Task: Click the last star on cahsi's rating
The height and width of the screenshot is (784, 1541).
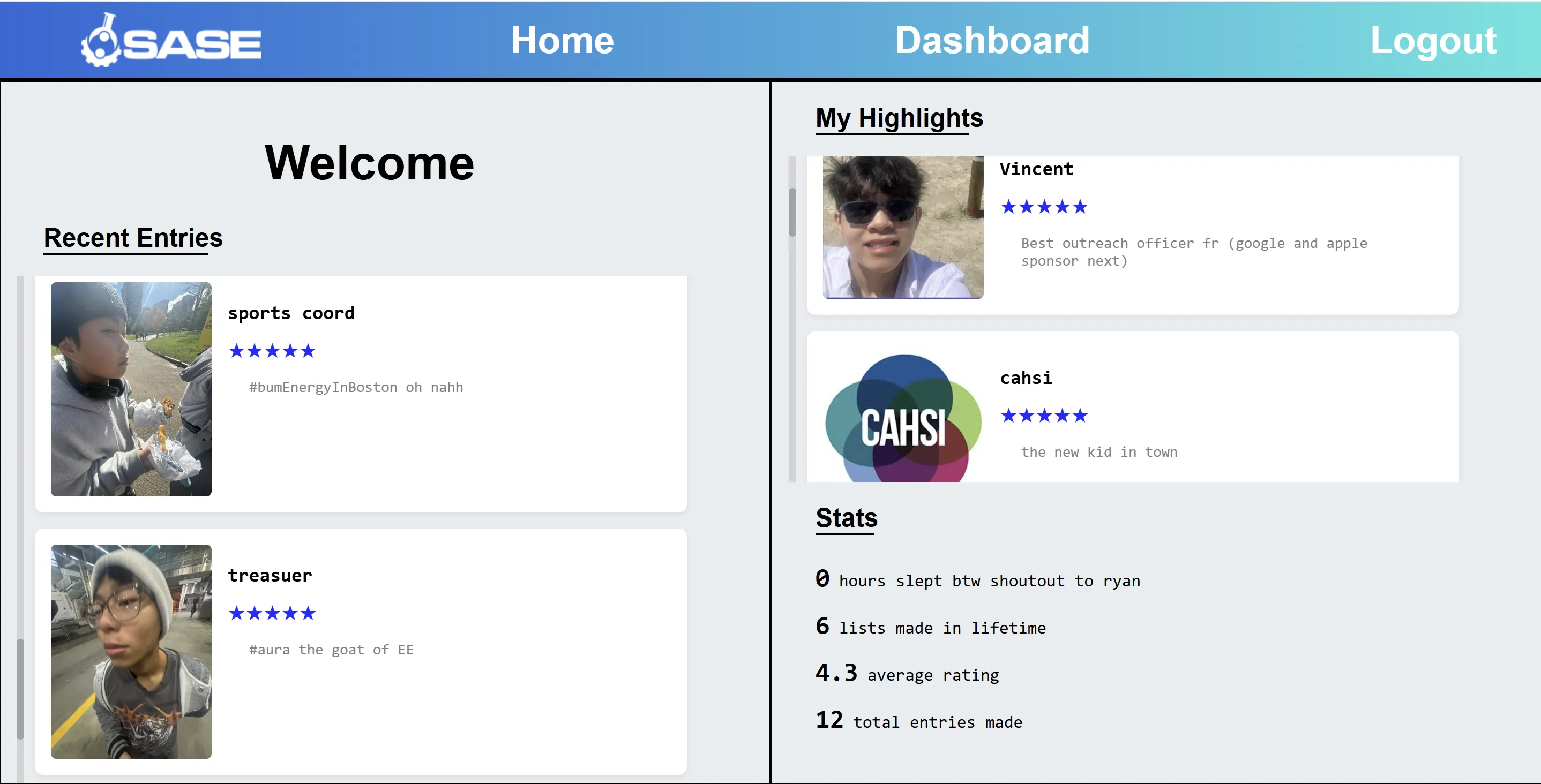Action: (1080, 415)
